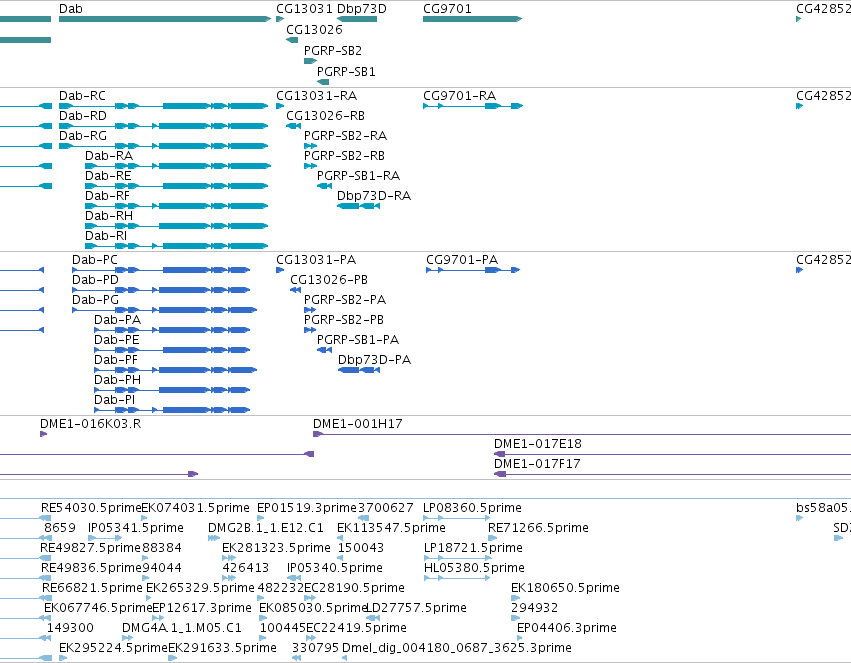The width and height of the screenshot is (851, 663).
Task: Open the DME1-017E18 clone label
Action: 537,444
